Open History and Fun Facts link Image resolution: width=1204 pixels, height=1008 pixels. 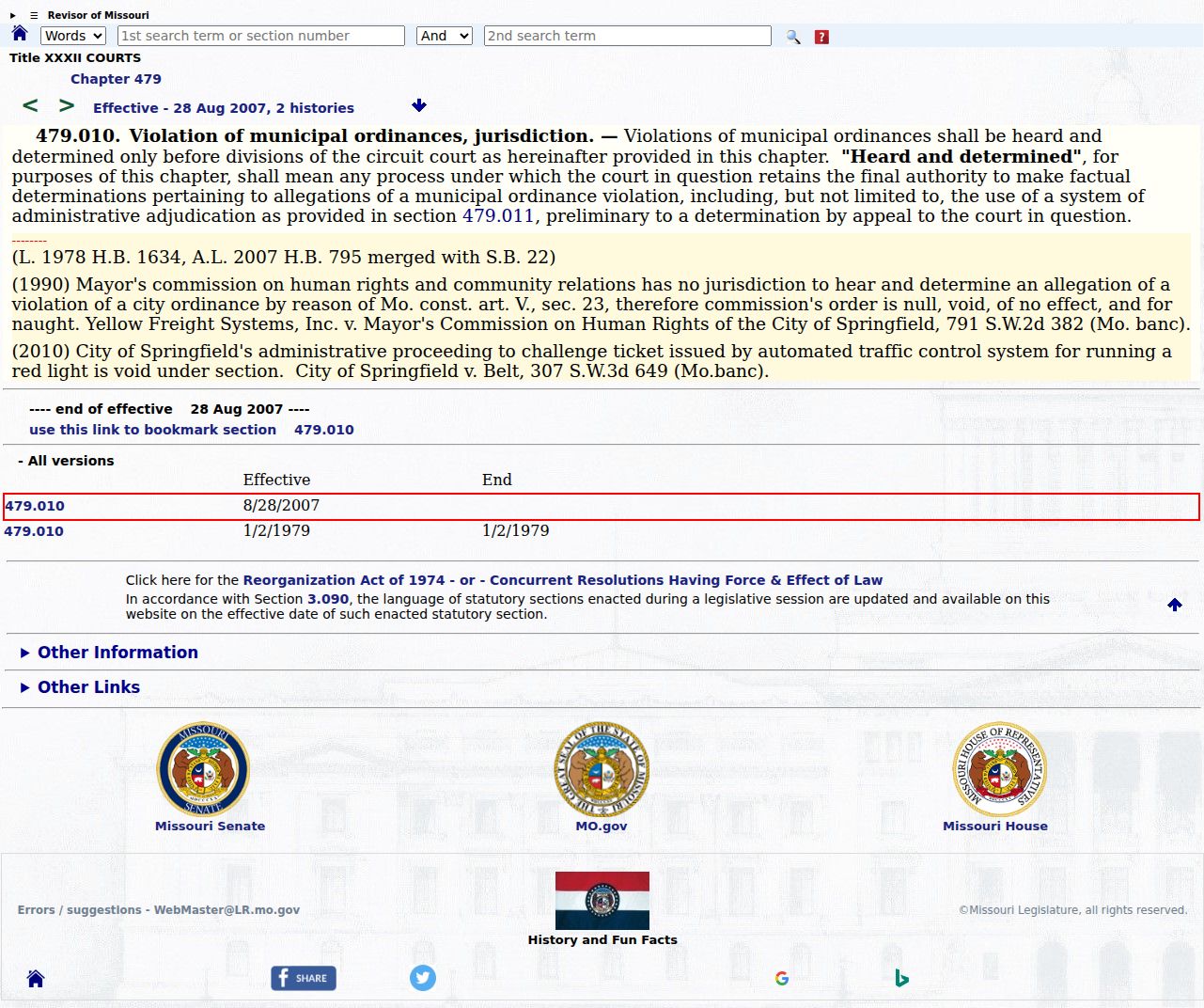pos(602,939)
